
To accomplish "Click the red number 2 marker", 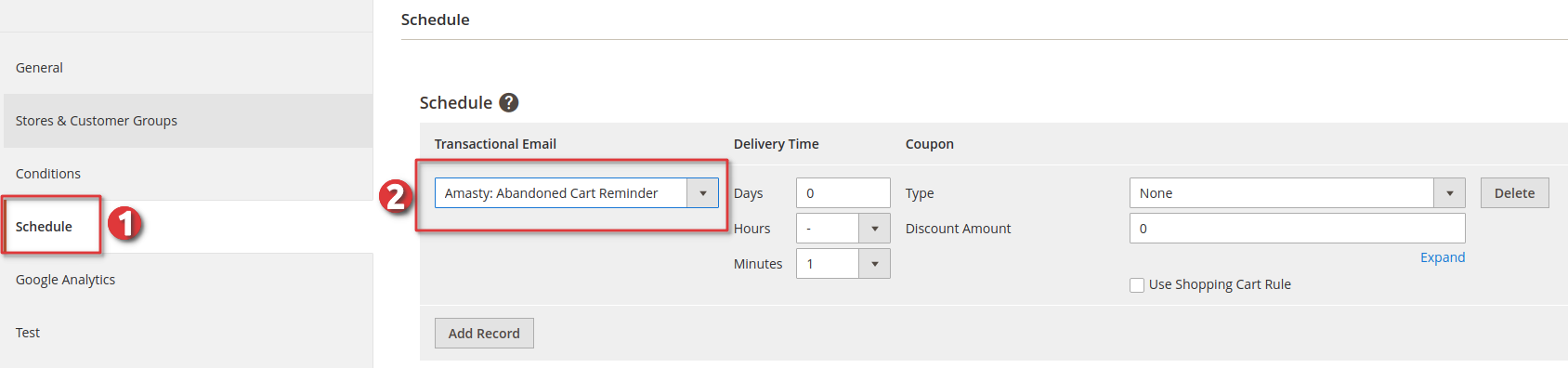I will coord(396,196).
